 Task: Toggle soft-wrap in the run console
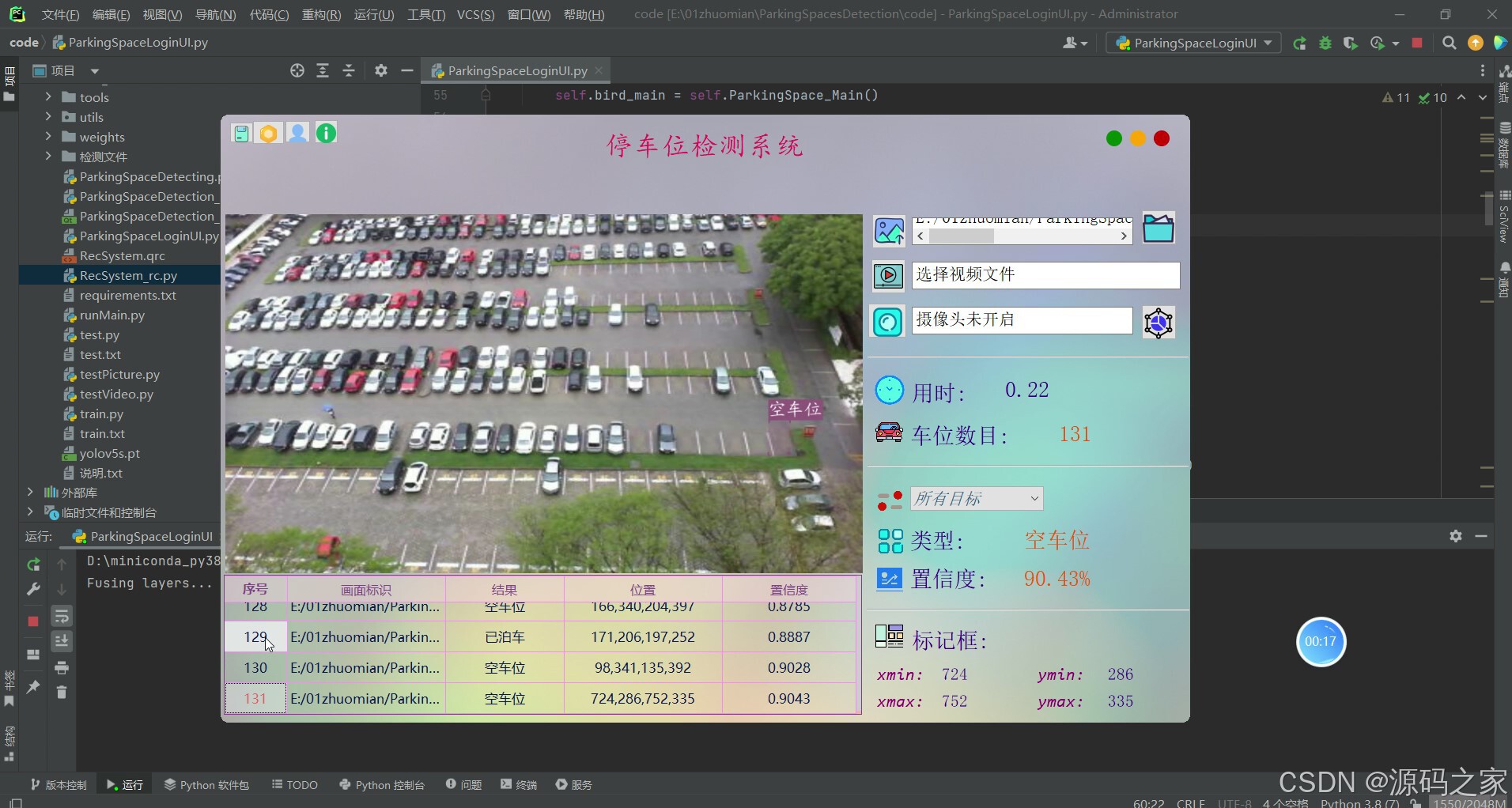62,617
